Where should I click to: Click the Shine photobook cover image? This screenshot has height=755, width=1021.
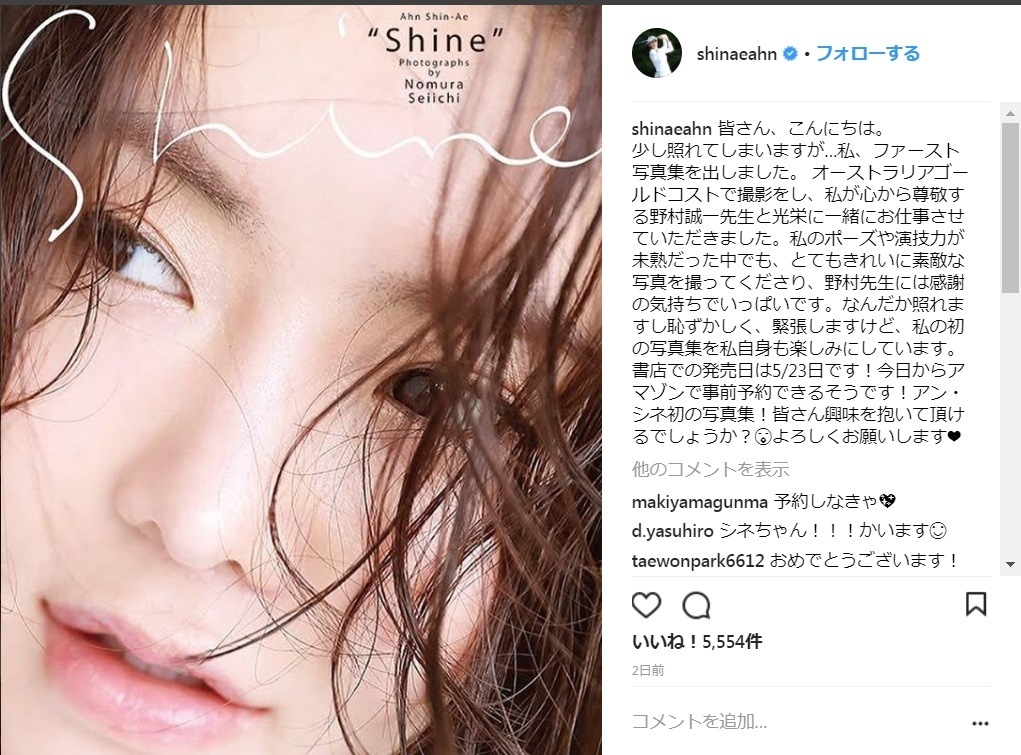[301, 380]
